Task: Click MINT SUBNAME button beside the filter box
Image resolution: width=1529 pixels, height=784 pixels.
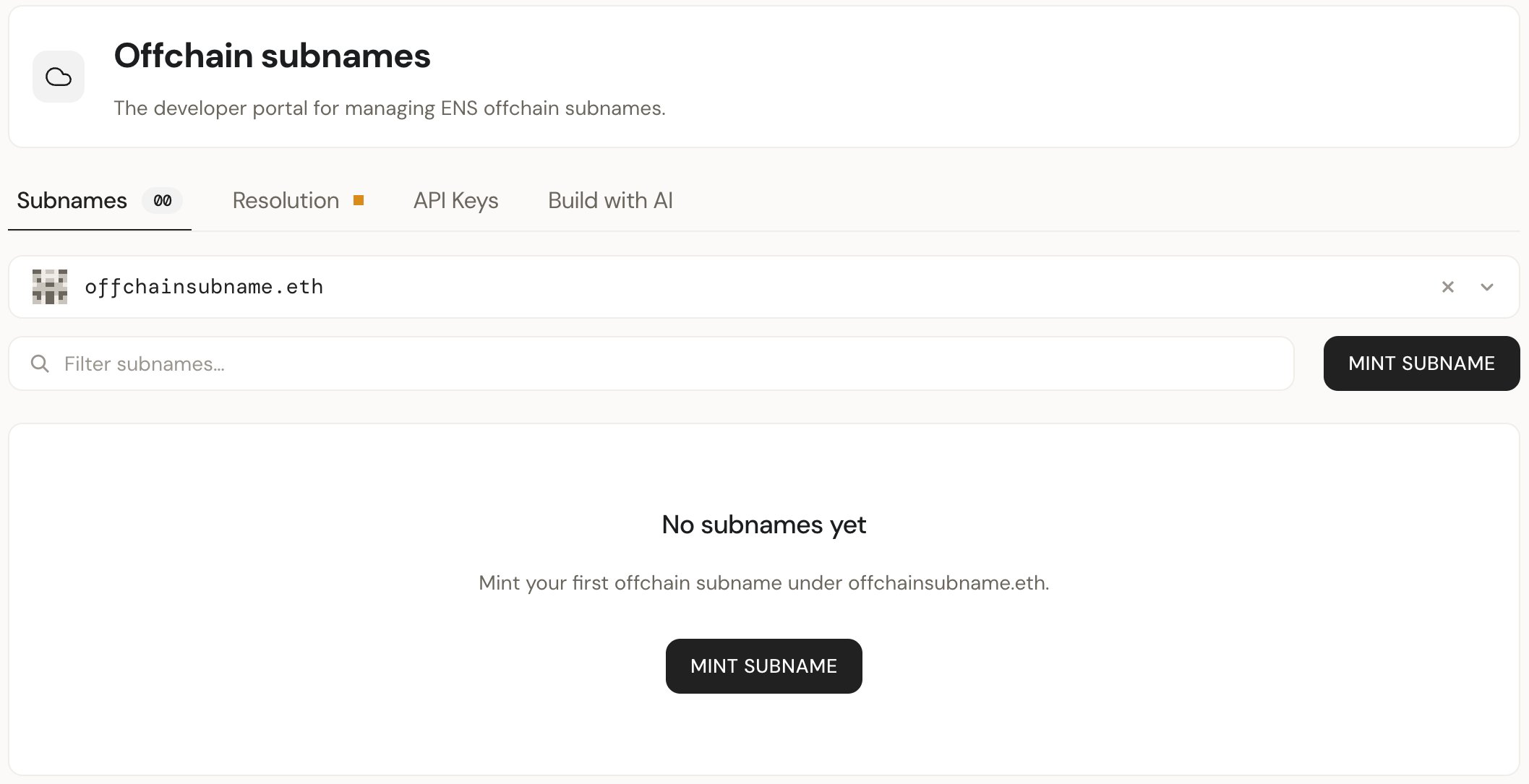Action: pos(1421,363)
